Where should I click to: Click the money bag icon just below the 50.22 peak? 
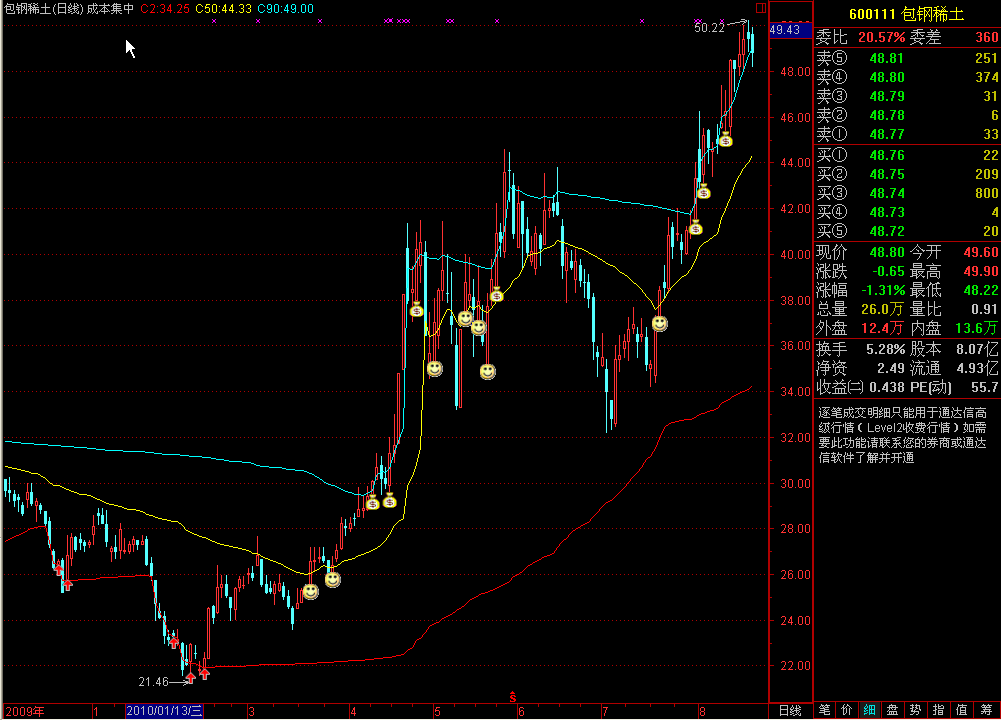[x=725, y=139]
